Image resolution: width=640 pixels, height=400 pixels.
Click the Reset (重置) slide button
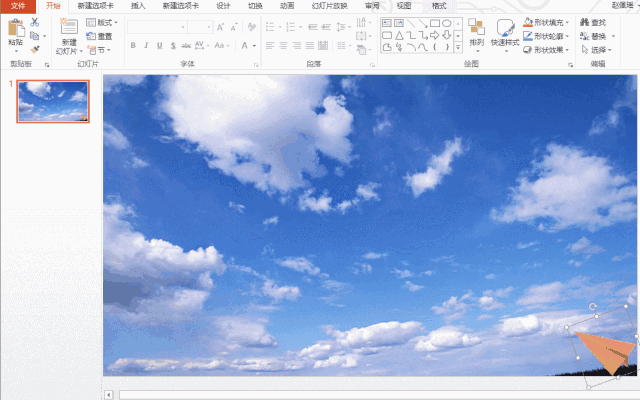coord(99,36)
